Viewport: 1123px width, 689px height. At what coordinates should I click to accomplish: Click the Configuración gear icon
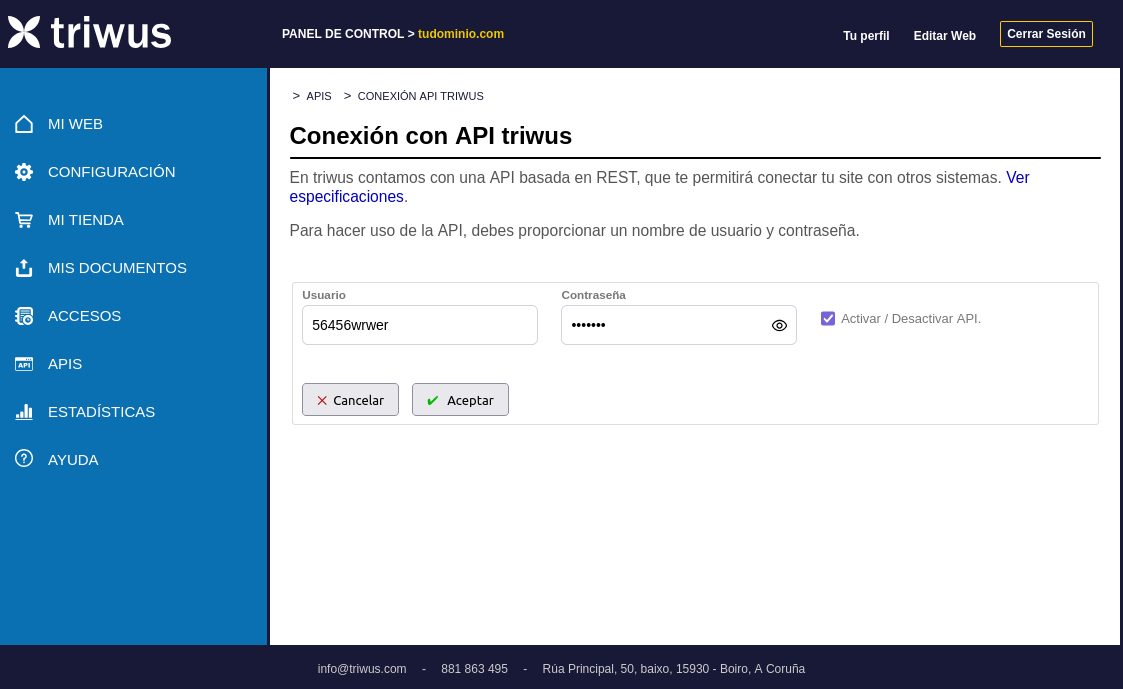coord(24,172)
